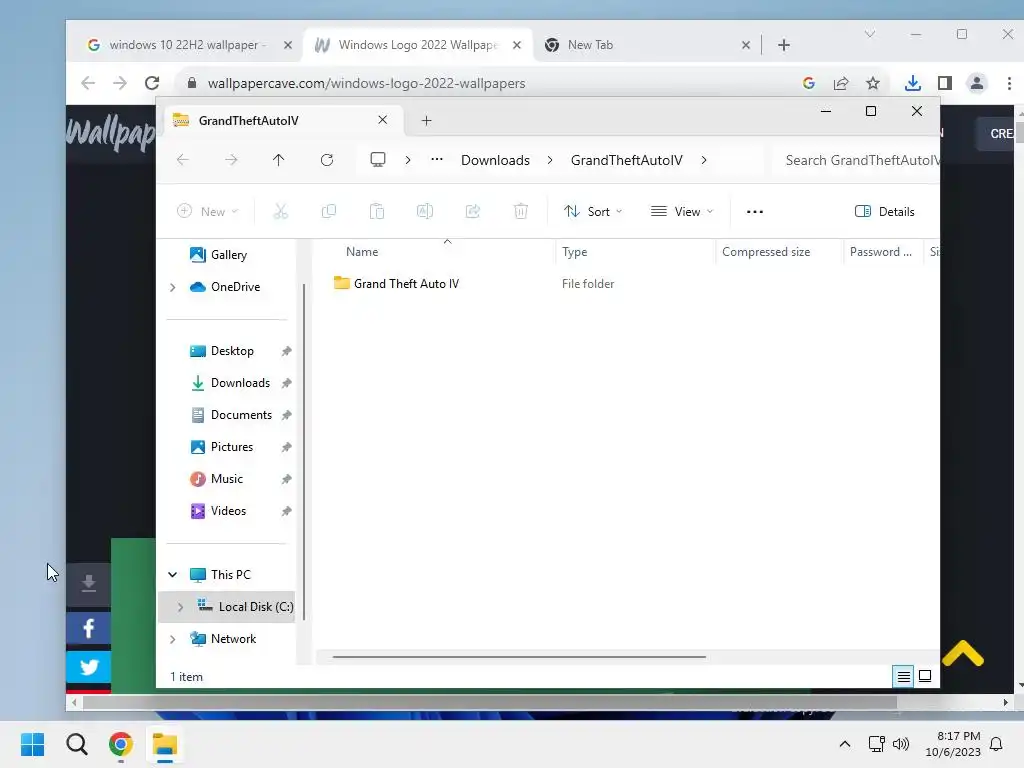Image resolution: width=1024 pixels, height=768 pixels.
Task: Click the PC monitor icon in address bar
Action: (x=377, y=160)
